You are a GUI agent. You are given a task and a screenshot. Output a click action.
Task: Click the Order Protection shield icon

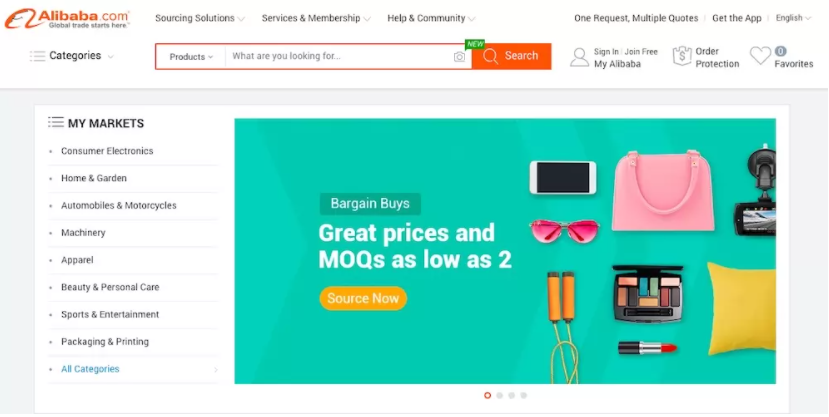682,56
